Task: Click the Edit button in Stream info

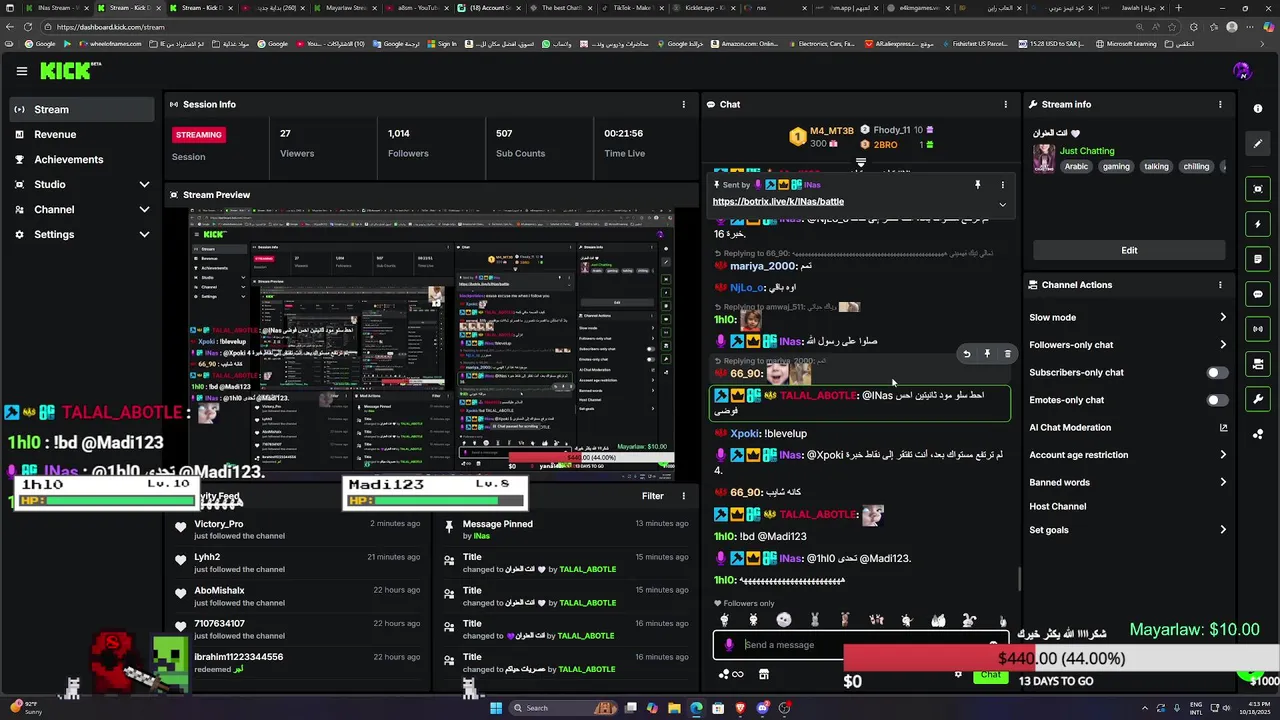Action: (1129, 250)
